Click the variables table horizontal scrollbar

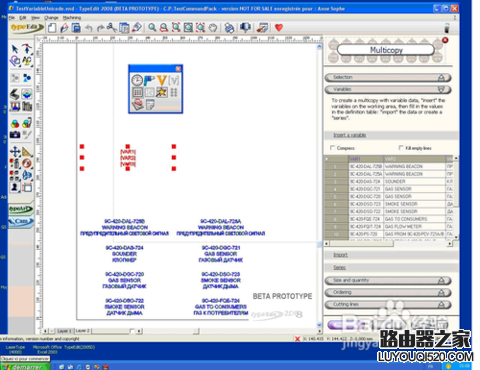[x=389, y=244]
